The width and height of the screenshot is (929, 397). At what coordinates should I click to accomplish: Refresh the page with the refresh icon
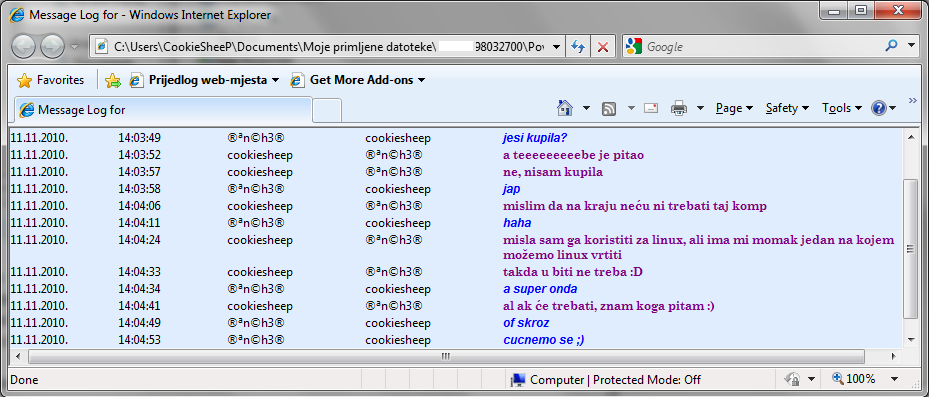(578, 47)
